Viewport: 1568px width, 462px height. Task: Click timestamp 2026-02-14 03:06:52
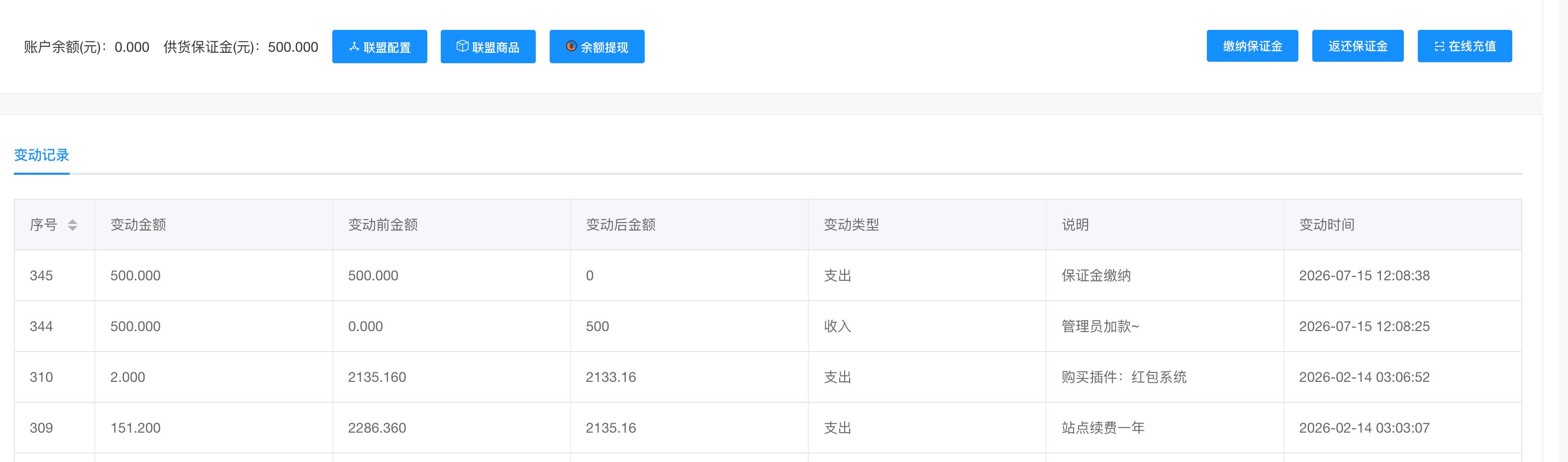point(1364,377)
